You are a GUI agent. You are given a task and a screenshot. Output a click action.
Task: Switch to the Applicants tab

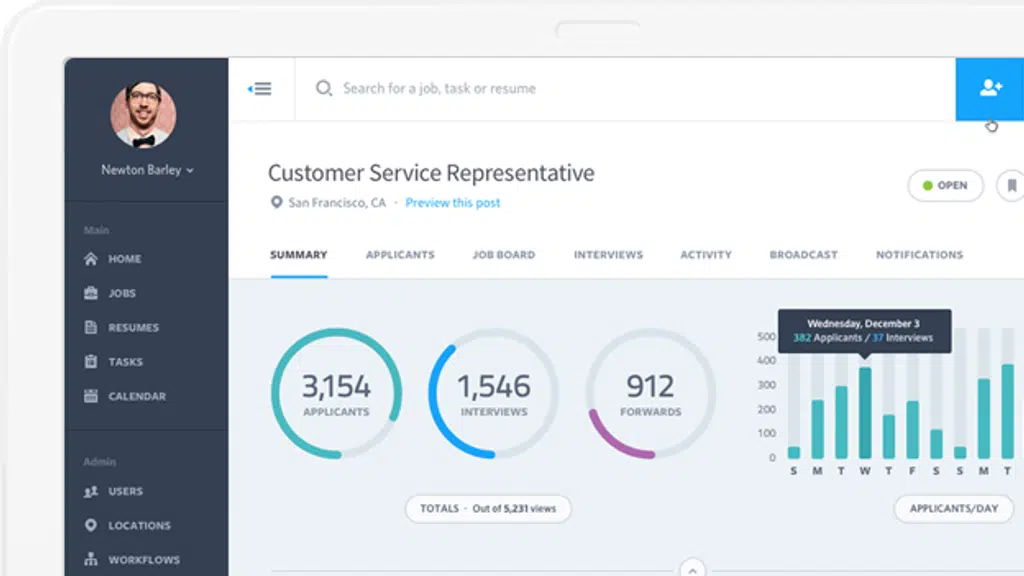(400, 255)
